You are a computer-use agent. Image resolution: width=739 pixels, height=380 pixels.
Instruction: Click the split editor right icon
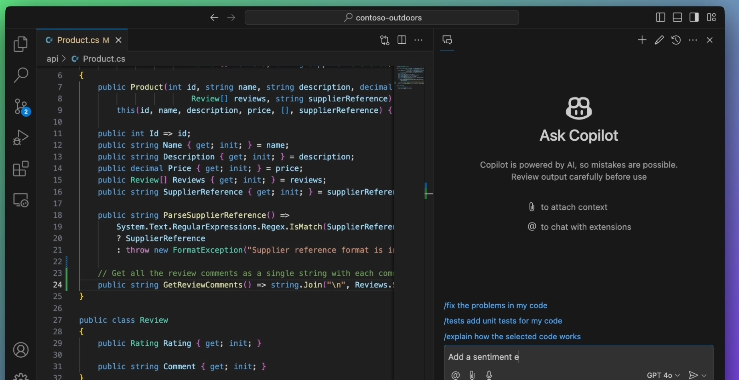tap(402, 40)
